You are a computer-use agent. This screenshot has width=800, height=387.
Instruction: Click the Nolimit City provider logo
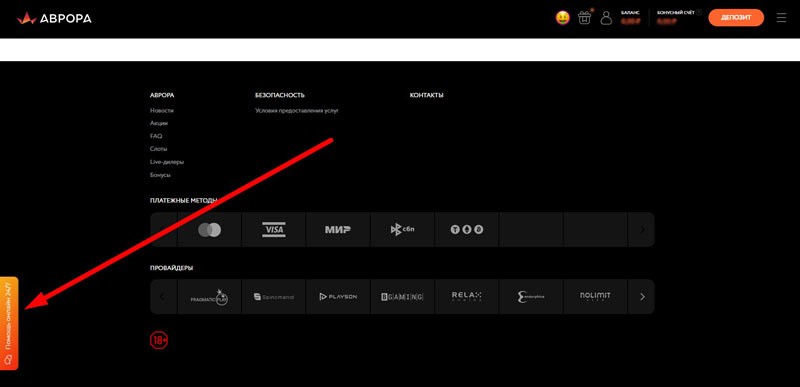595,297
